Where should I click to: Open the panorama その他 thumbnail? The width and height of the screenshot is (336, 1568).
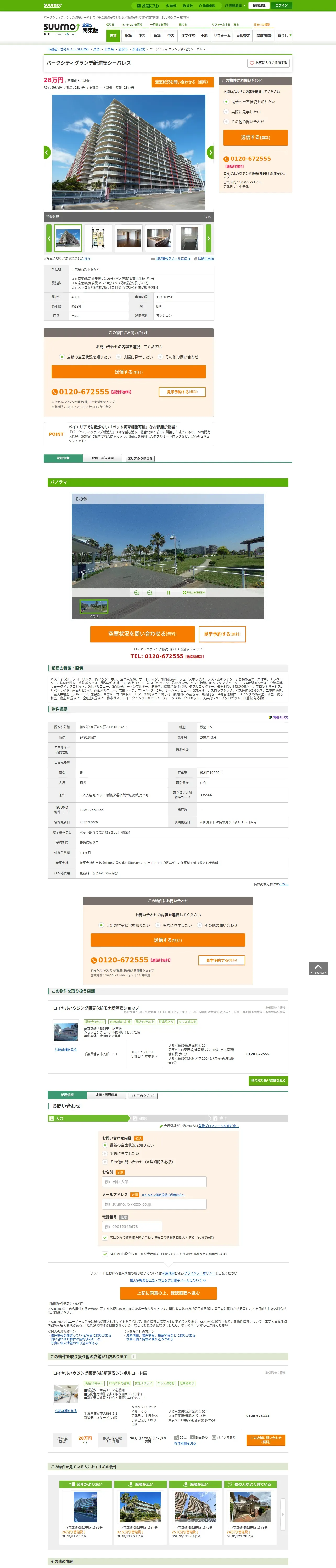(94, 606)
